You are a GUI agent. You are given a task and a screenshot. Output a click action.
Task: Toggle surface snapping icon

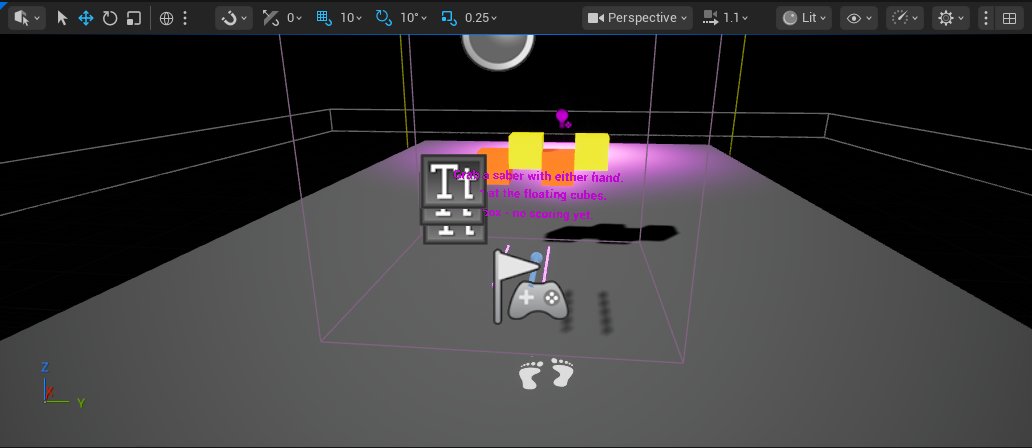coord(271,18)
